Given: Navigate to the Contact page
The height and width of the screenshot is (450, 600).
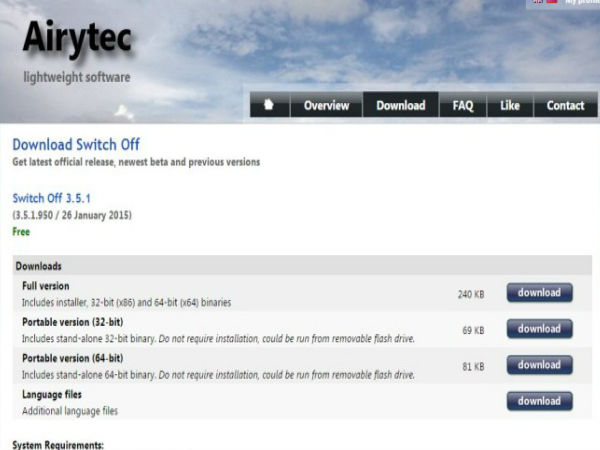Looking at the screenshot, I should click(x=565, y=105).
